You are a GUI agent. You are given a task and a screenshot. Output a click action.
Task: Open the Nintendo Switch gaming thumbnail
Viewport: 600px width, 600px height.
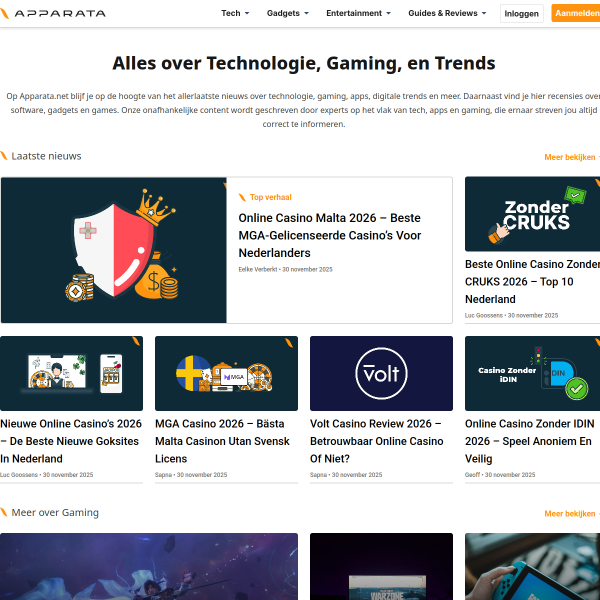(532, 567)
